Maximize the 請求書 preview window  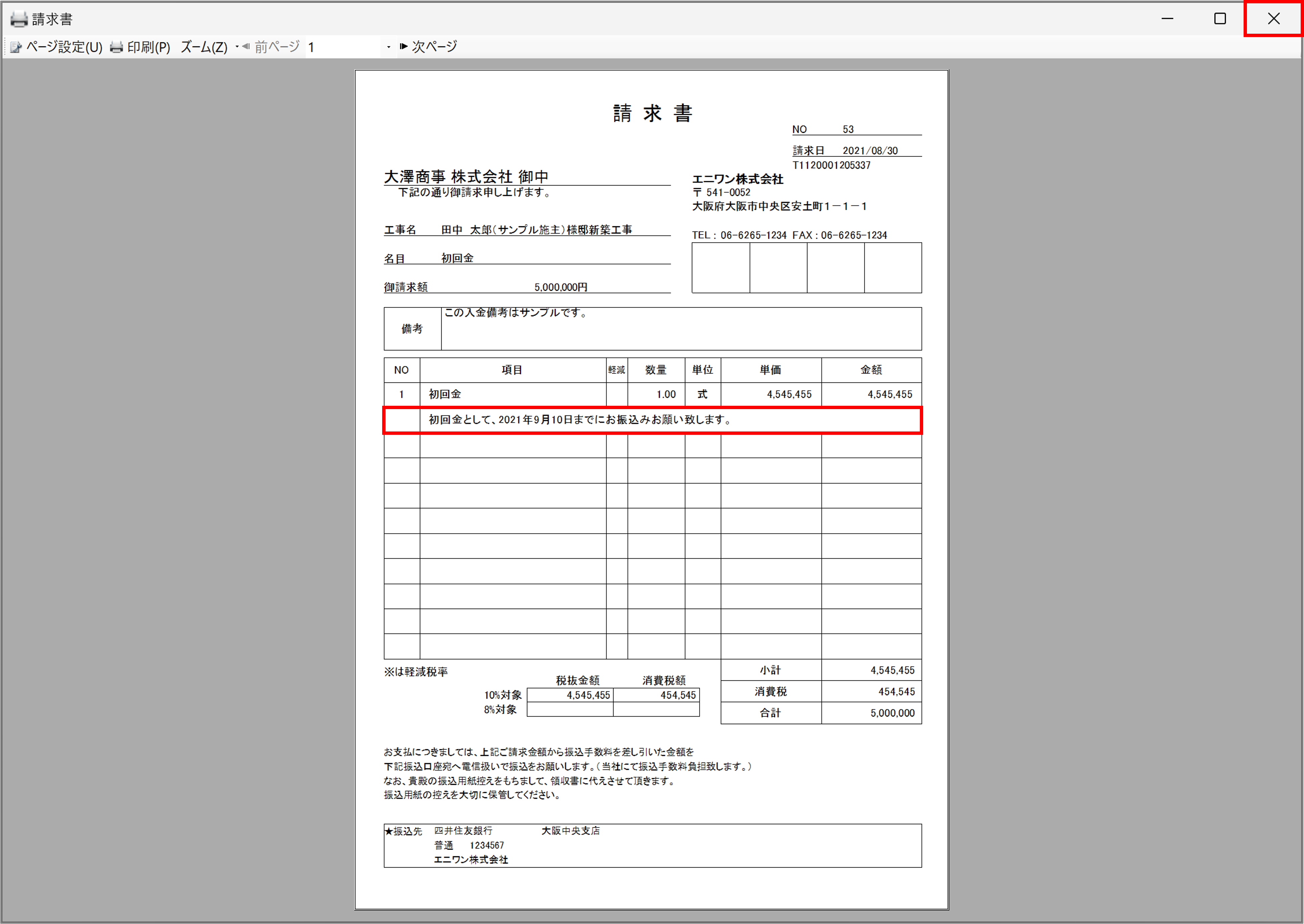[x=1220, y=19]
